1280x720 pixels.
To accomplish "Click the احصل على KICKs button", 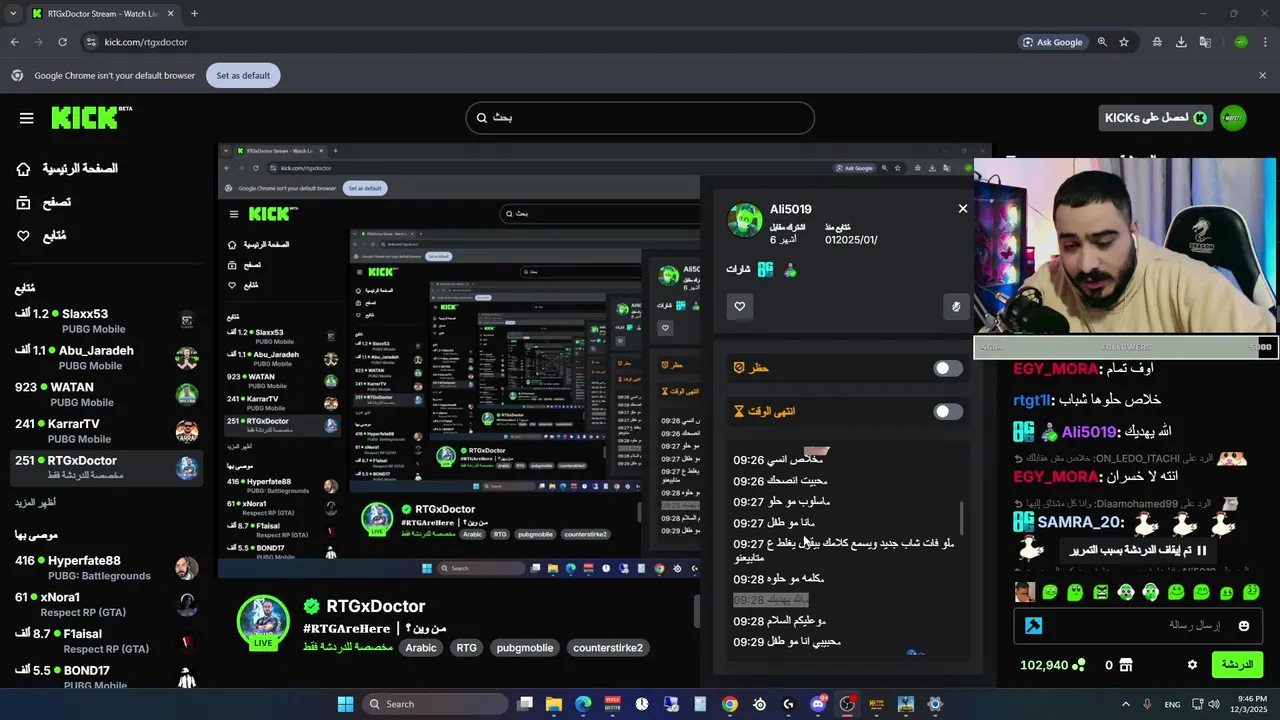I will click(x=1155, y=118).
